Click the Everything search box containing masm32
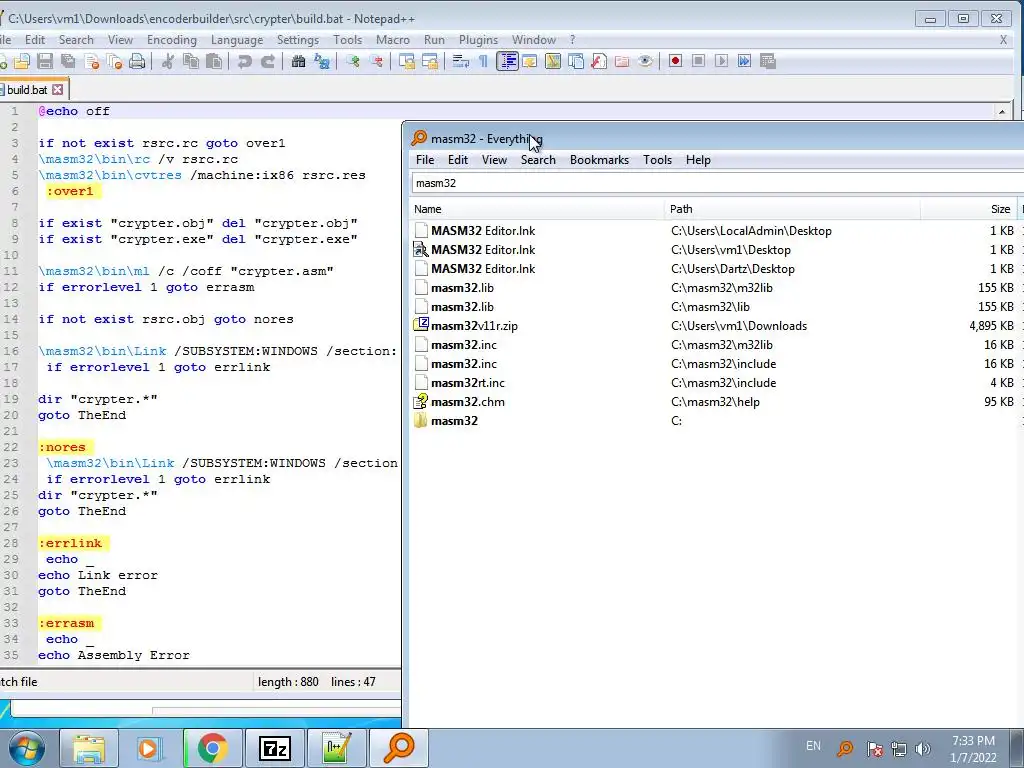The width and height of the screenshot is (1024, 768). 717,183
